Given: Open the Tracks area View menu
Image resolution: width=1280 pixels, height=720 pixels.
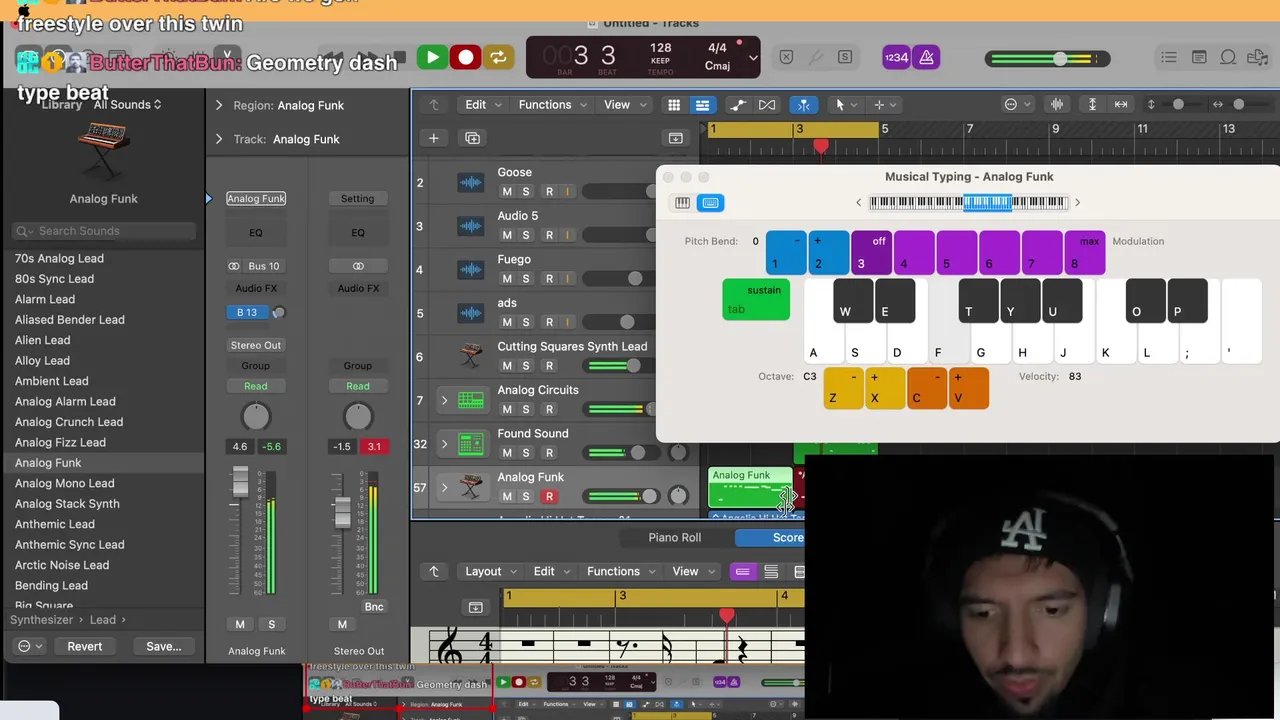Looking at the screenshot, I should (624, 104).
